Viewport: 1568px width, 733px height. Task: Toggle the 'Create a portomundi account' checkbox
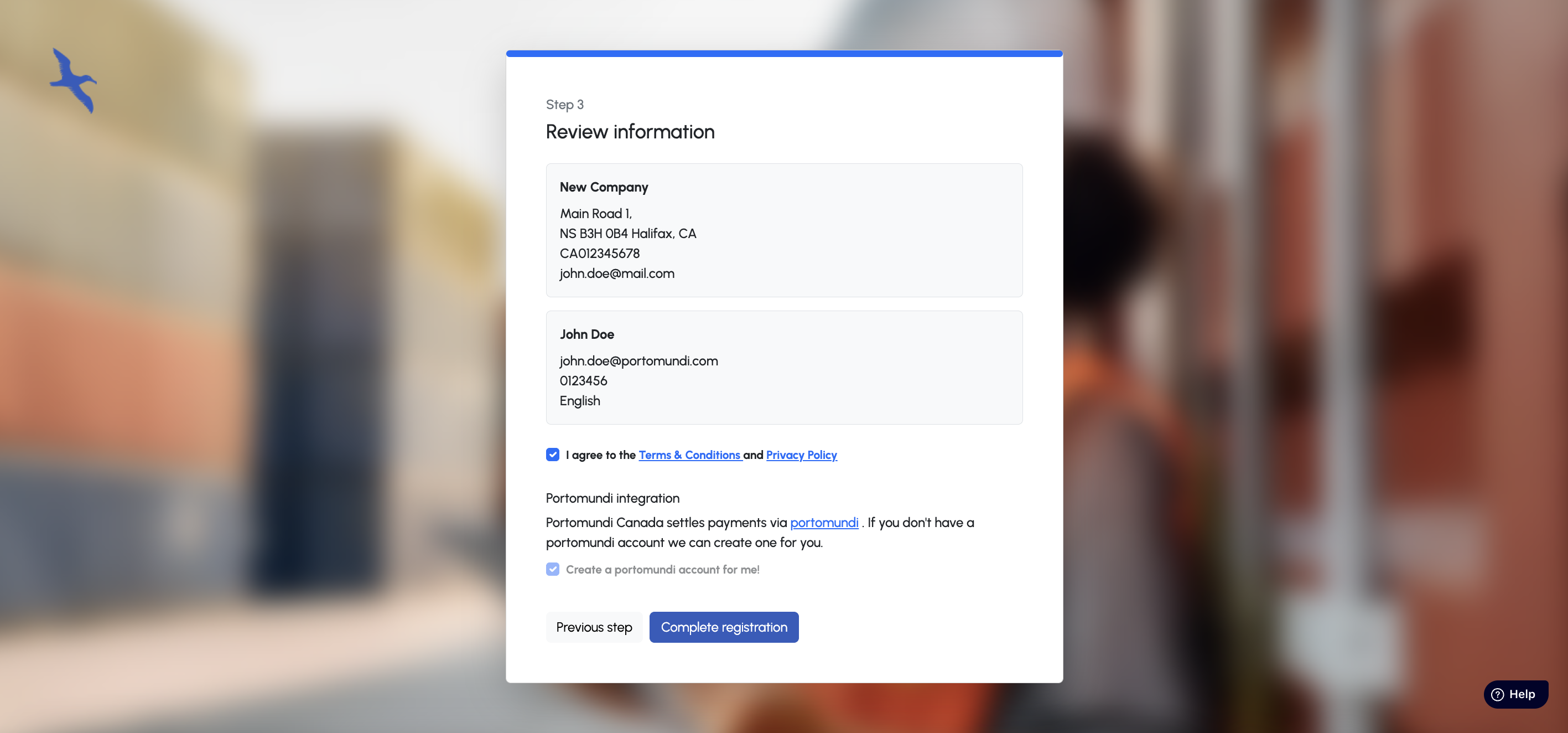[x=552, y=569]
